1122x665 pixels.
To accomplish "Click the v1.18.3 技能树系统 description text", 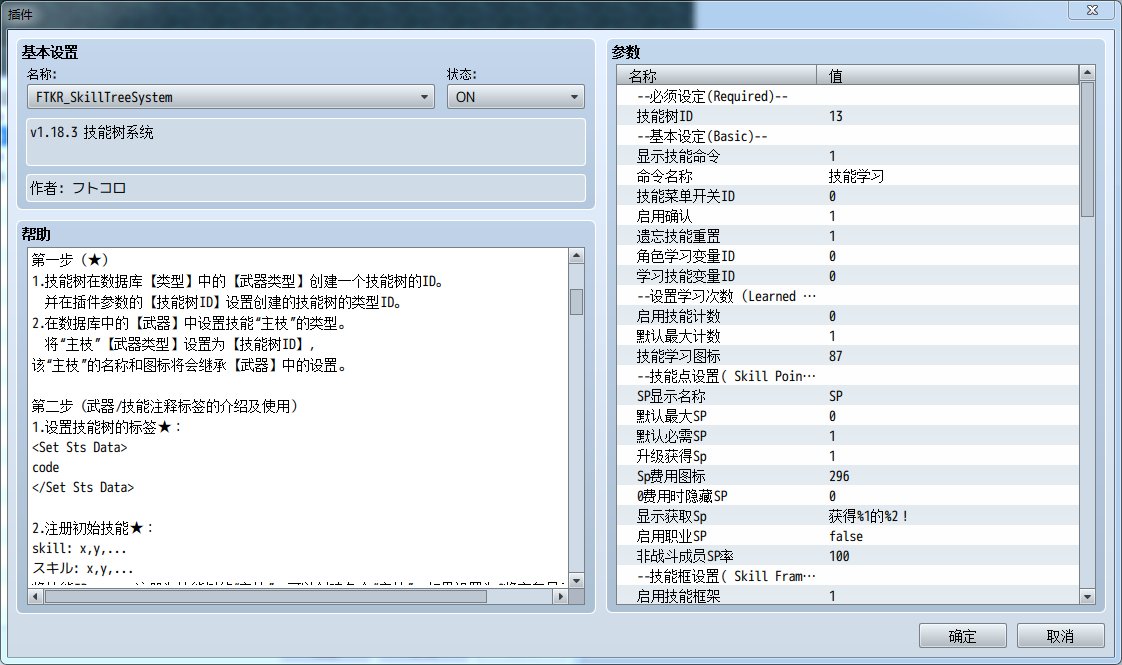I will pos(92,132).
